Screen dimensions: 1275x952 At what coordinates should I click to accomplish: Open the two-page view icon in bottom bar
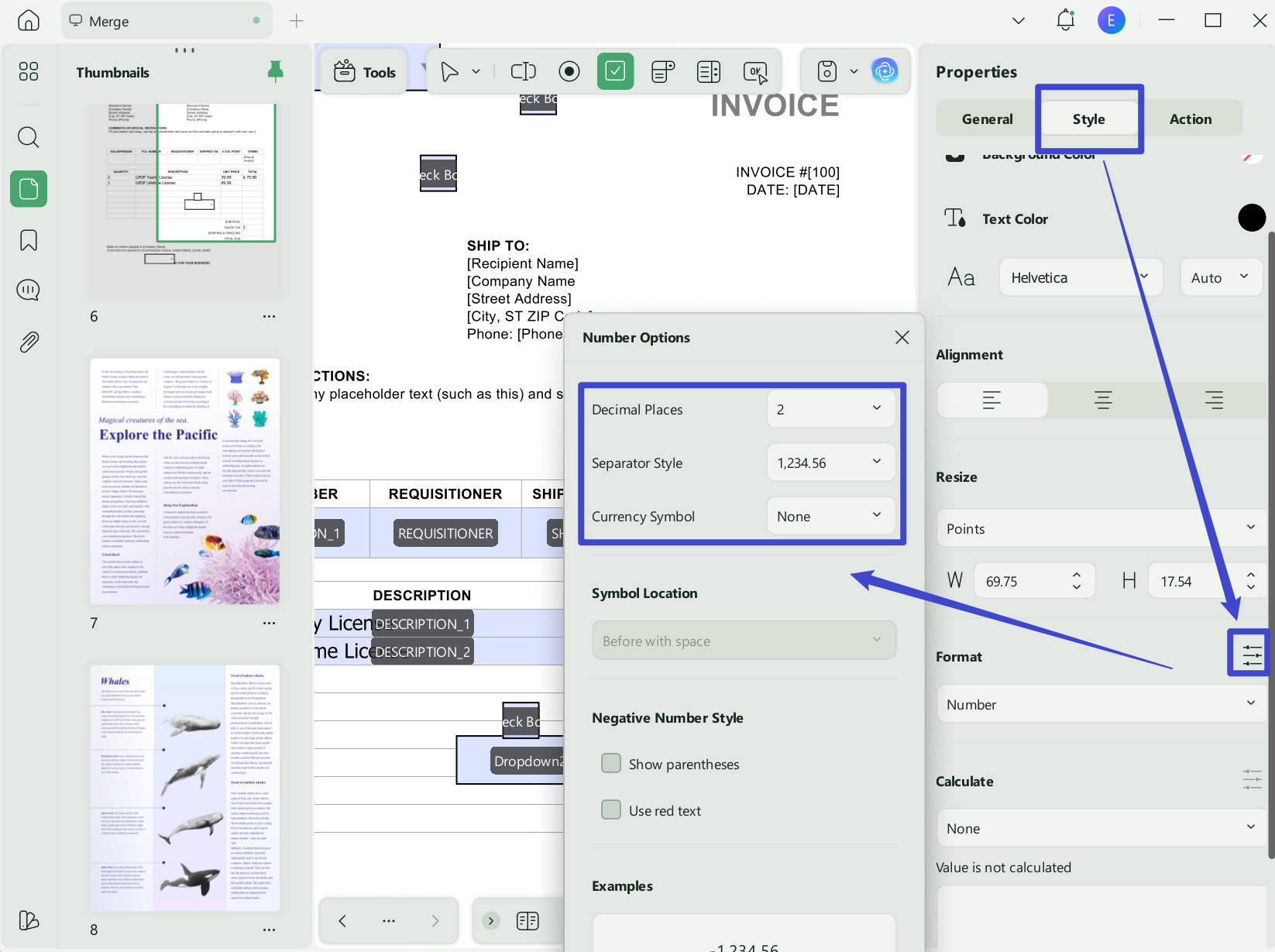tap(528, 921)
